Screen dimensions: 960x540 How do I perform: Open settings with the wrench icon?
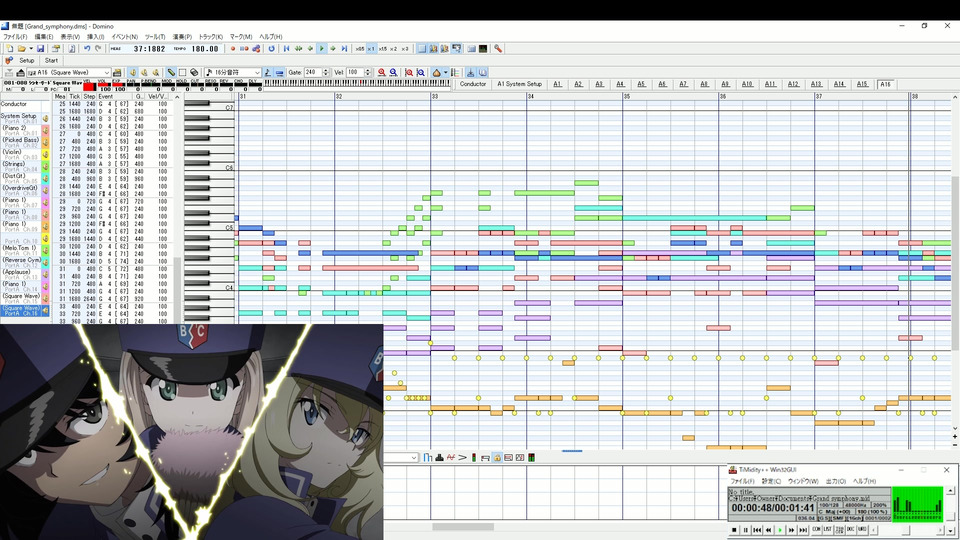(x=498, y=48)
